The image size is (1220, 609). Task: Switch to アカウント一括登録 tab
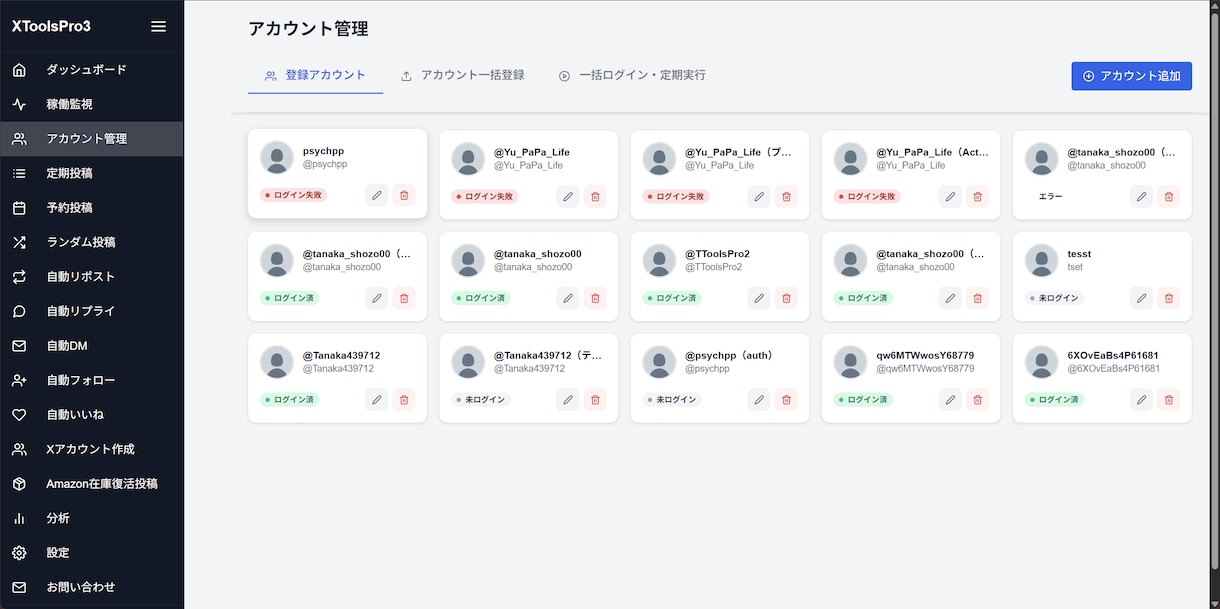(462, 75)
